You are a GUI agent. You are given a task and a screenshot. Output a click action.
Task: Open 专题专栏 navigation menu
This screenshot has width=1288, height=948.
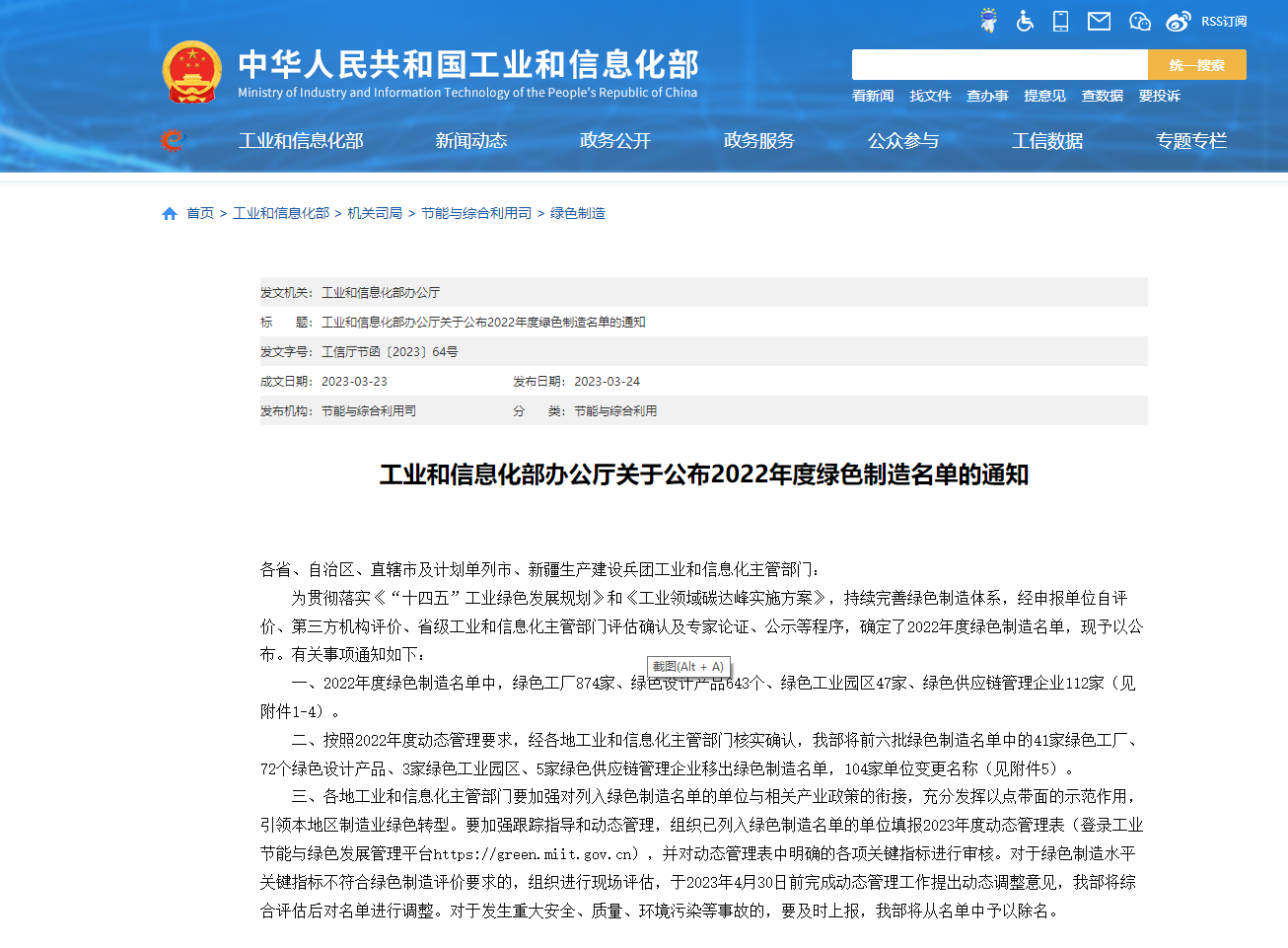click(x=1191, y=141)
